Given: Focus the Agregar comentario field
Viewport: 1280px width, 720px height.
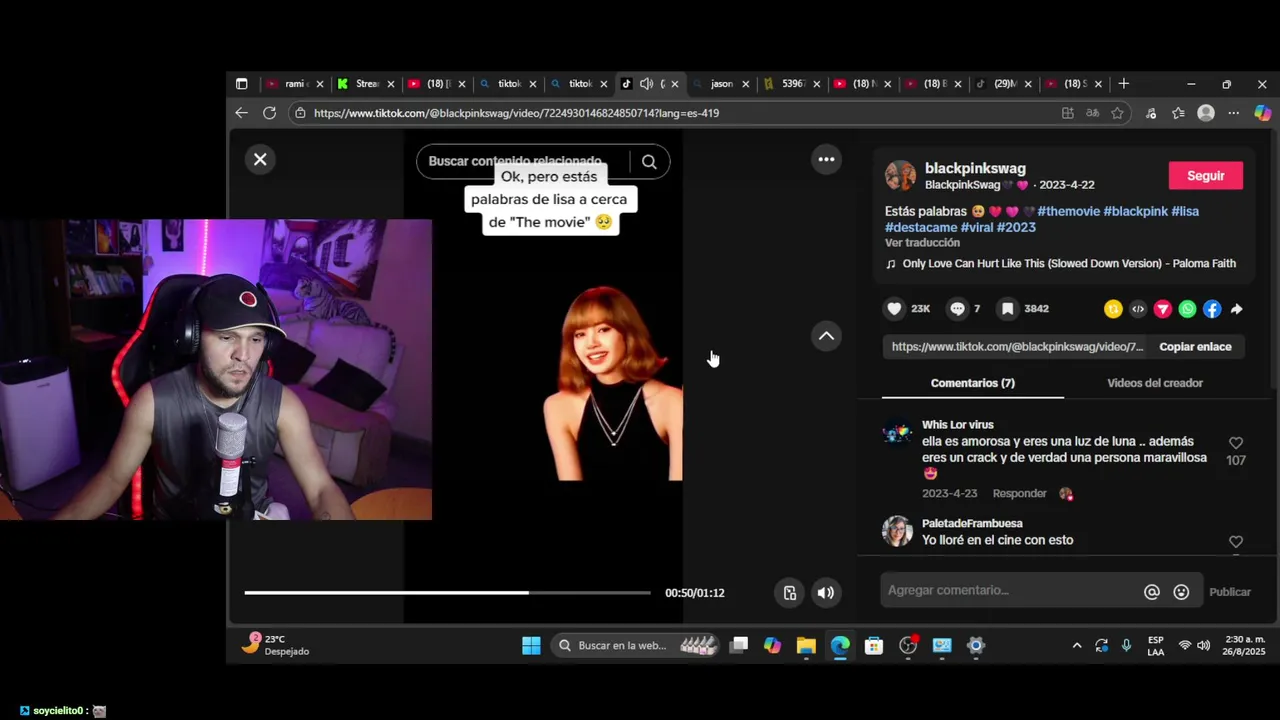Looking at the screenshot, I should click(1011, 591).
